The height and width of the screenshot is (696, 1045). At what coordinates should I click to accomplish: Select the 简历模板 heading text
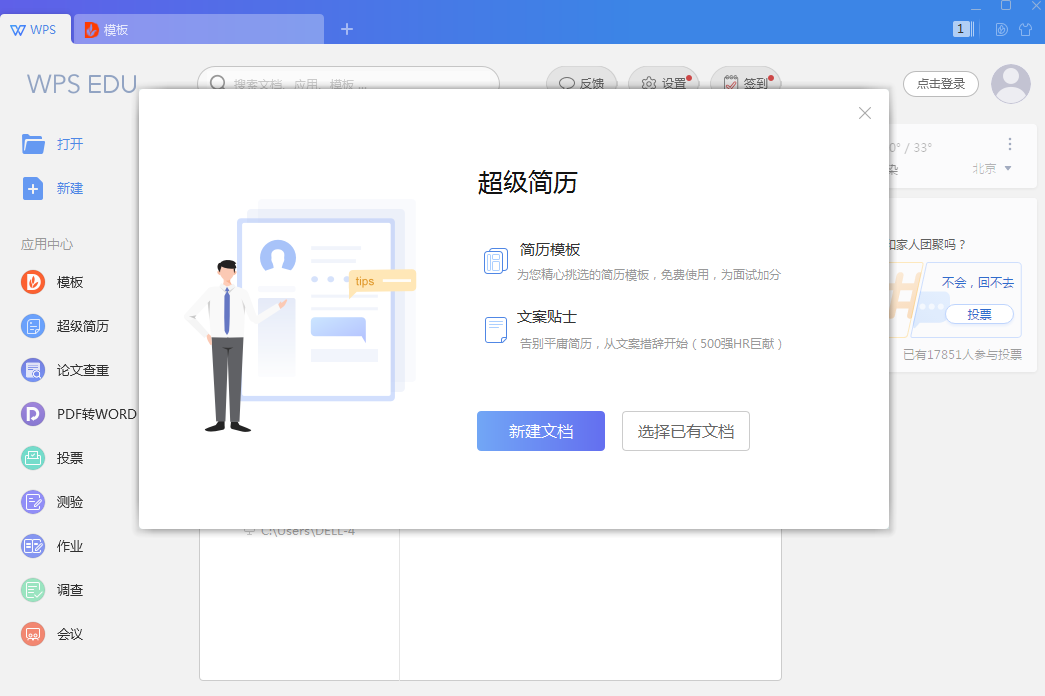click(x=550, y=250)
